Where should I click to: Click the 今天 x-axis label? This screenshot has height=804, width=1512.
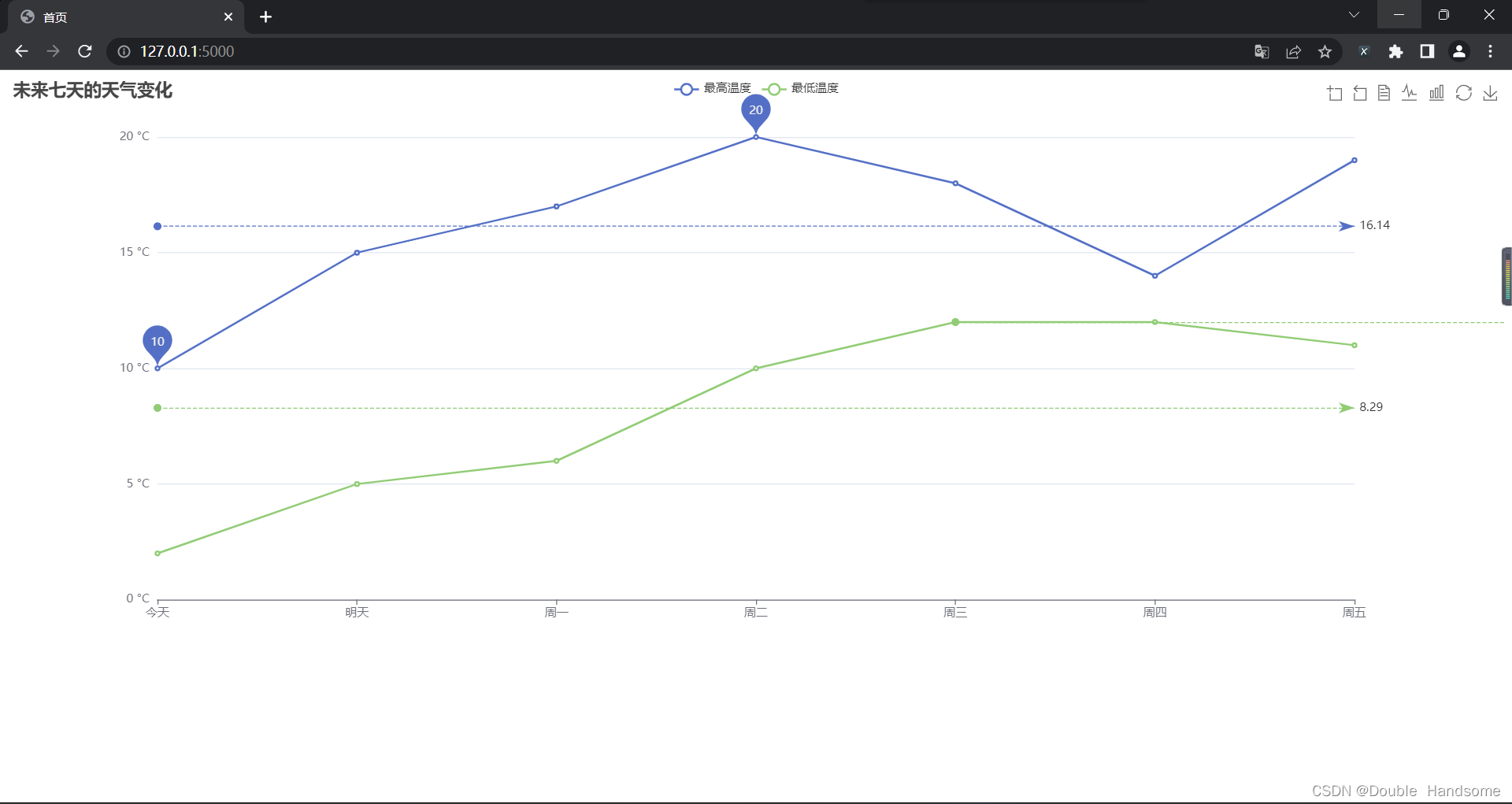(x=157, y=612)
